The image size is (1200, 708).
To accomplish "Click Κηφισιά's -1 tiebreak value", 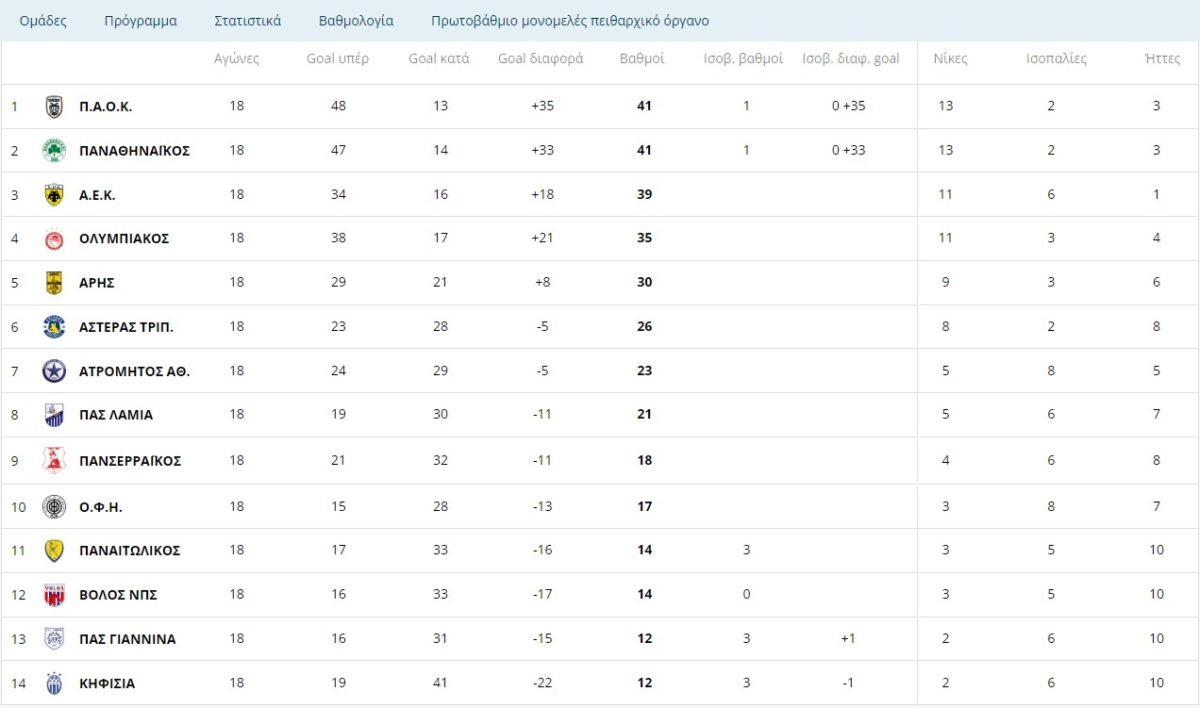I will (x=847, y=683).
